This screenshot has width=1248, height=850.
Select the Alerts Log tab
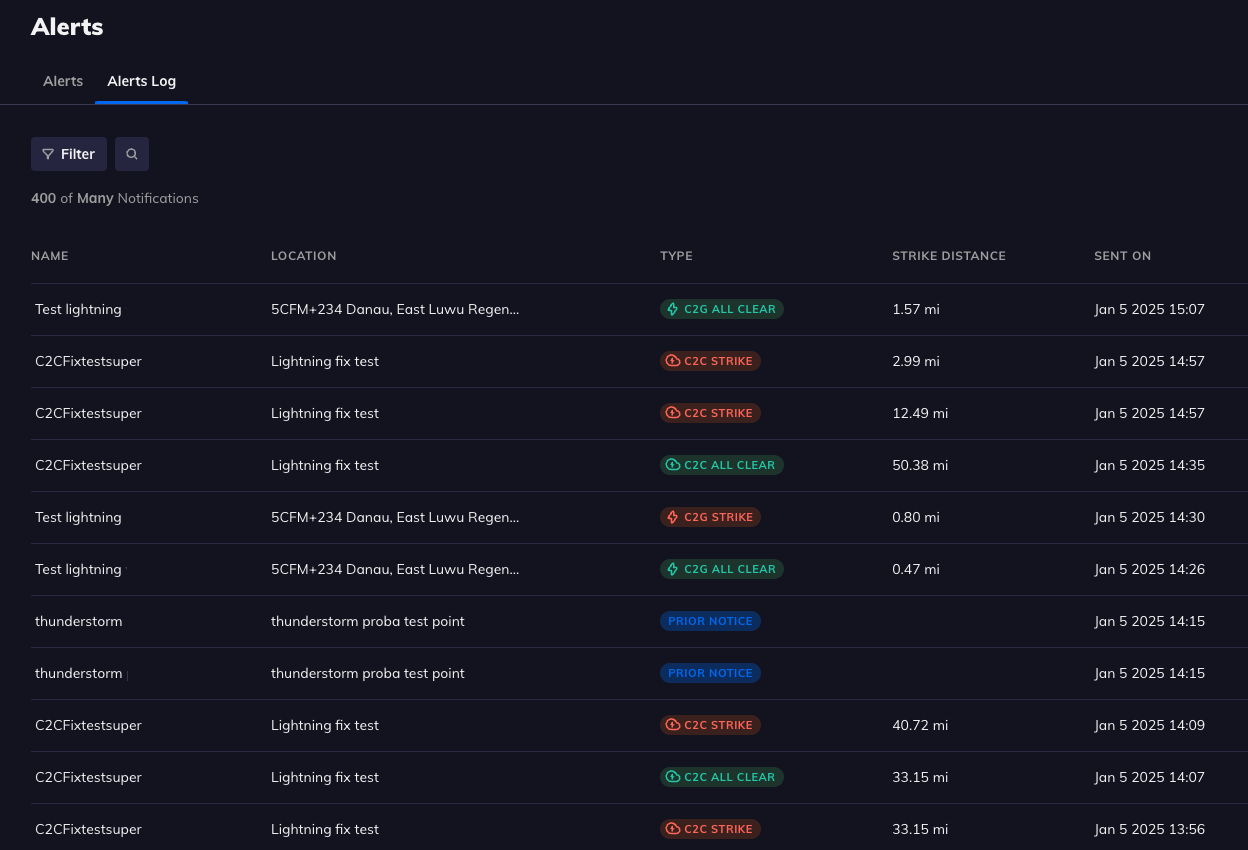tap(142, 81)
